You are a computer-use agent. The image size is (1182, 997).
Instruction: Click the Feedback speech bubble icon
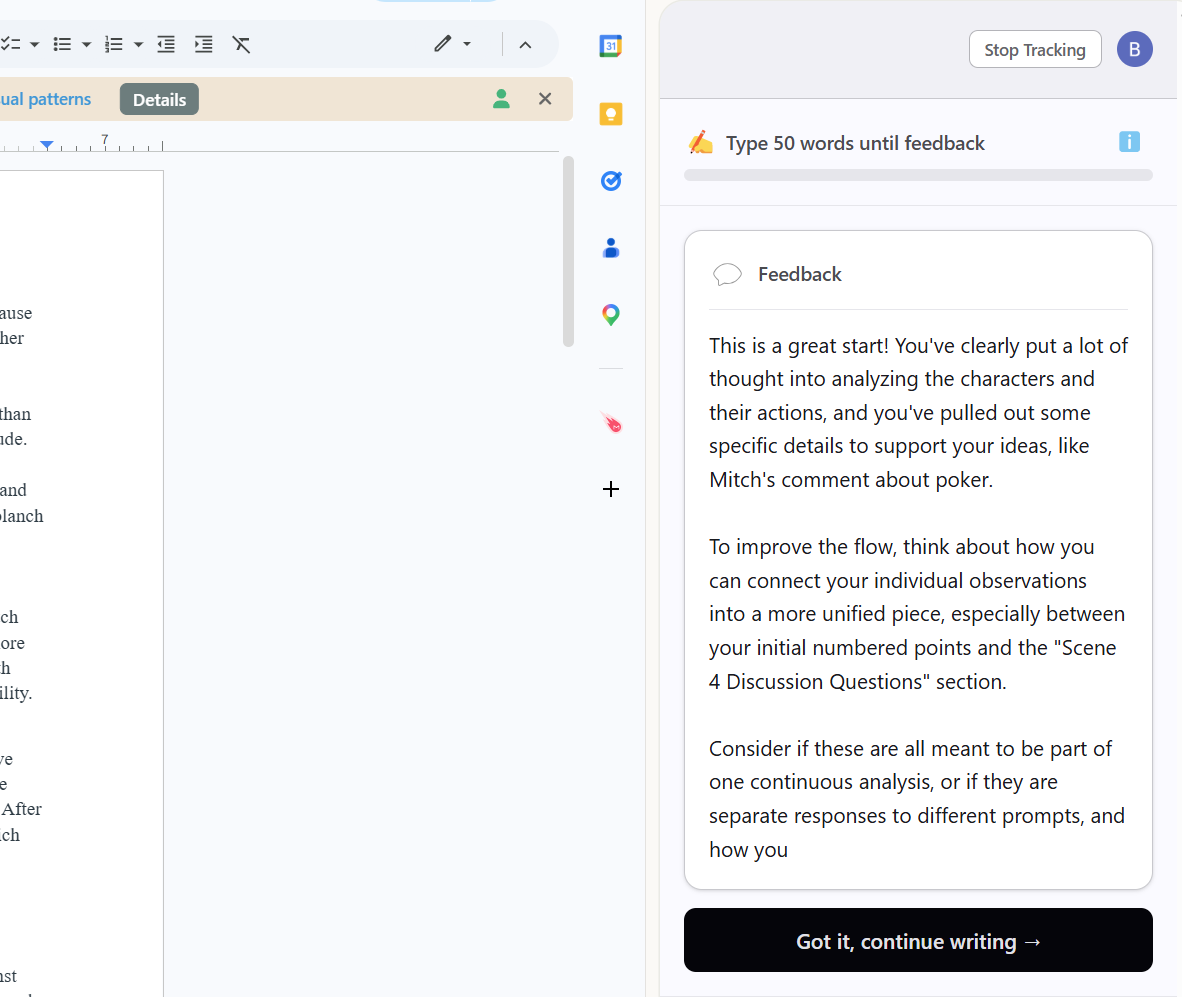pos(727,274)
